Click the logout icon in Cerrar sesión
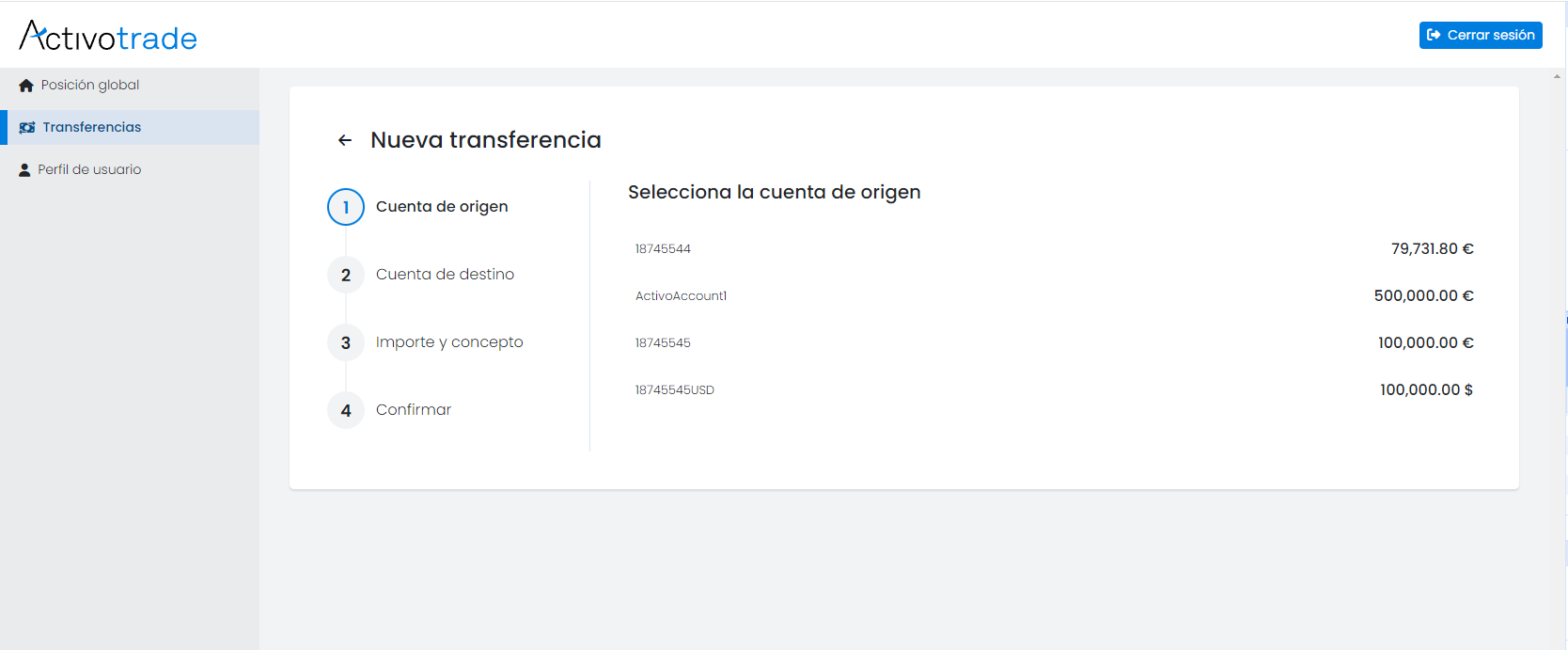 pos(1434,35)
